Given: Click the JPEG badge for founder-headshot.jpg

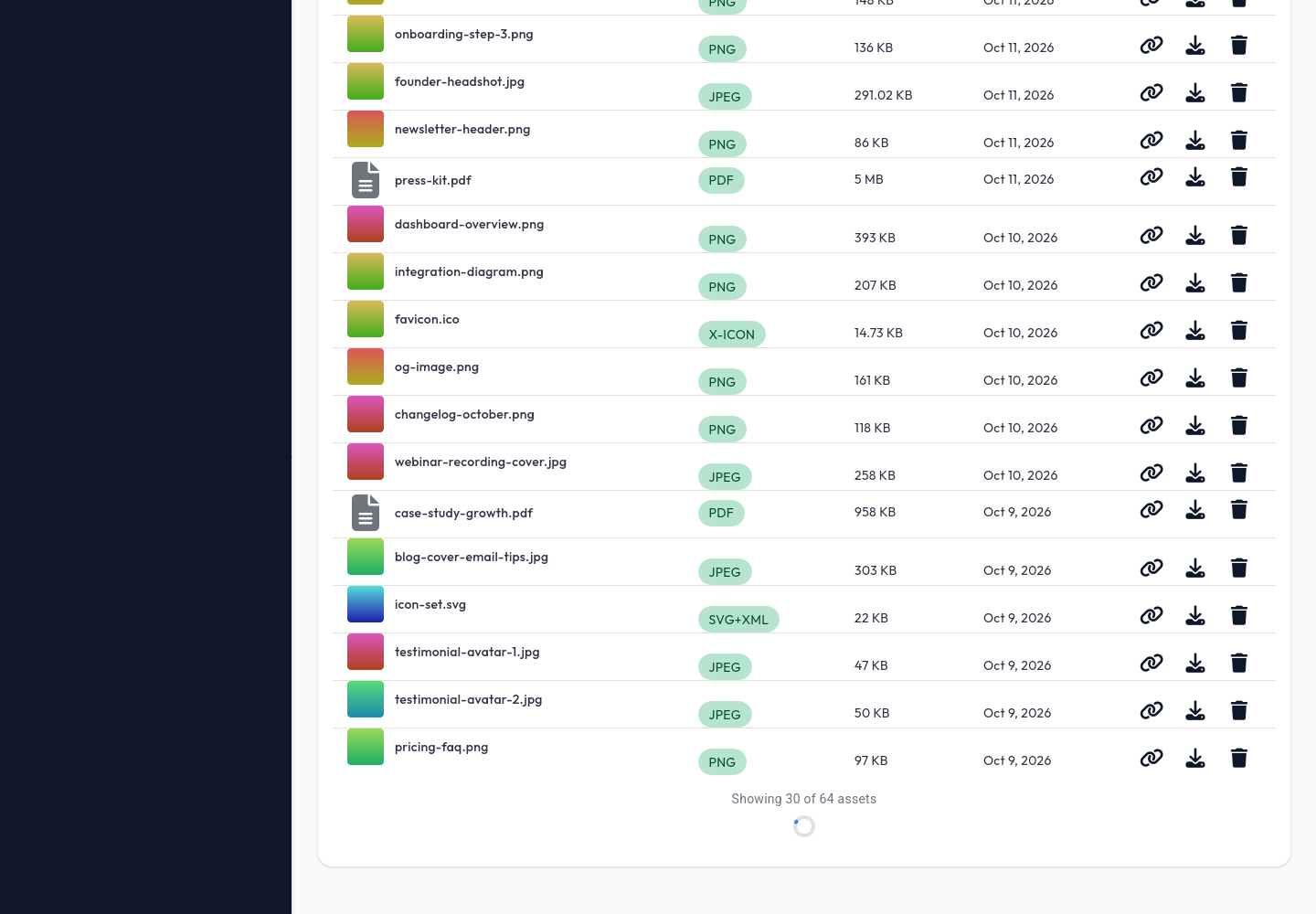Looking at the screenshot, I should point(725,97).
